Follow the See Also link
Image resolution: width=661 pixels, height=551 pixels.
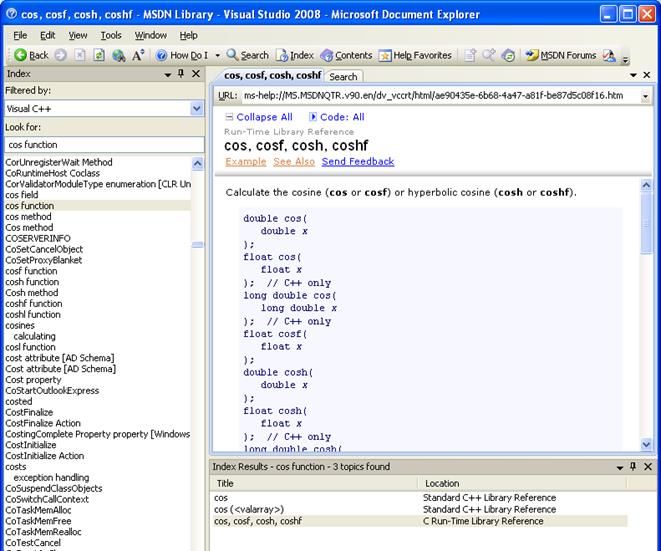tap(294, 161)
